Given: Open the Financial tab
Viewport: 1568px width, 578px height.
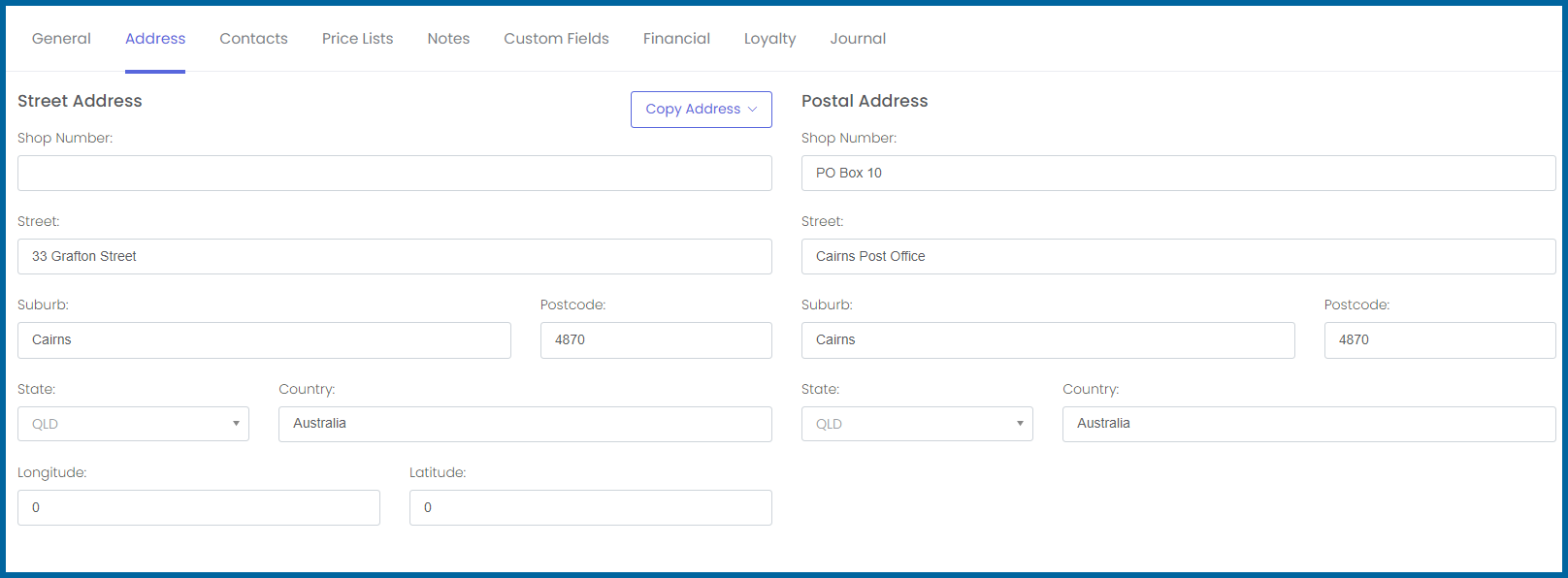Looking at the screenshot, I should 676,39.
